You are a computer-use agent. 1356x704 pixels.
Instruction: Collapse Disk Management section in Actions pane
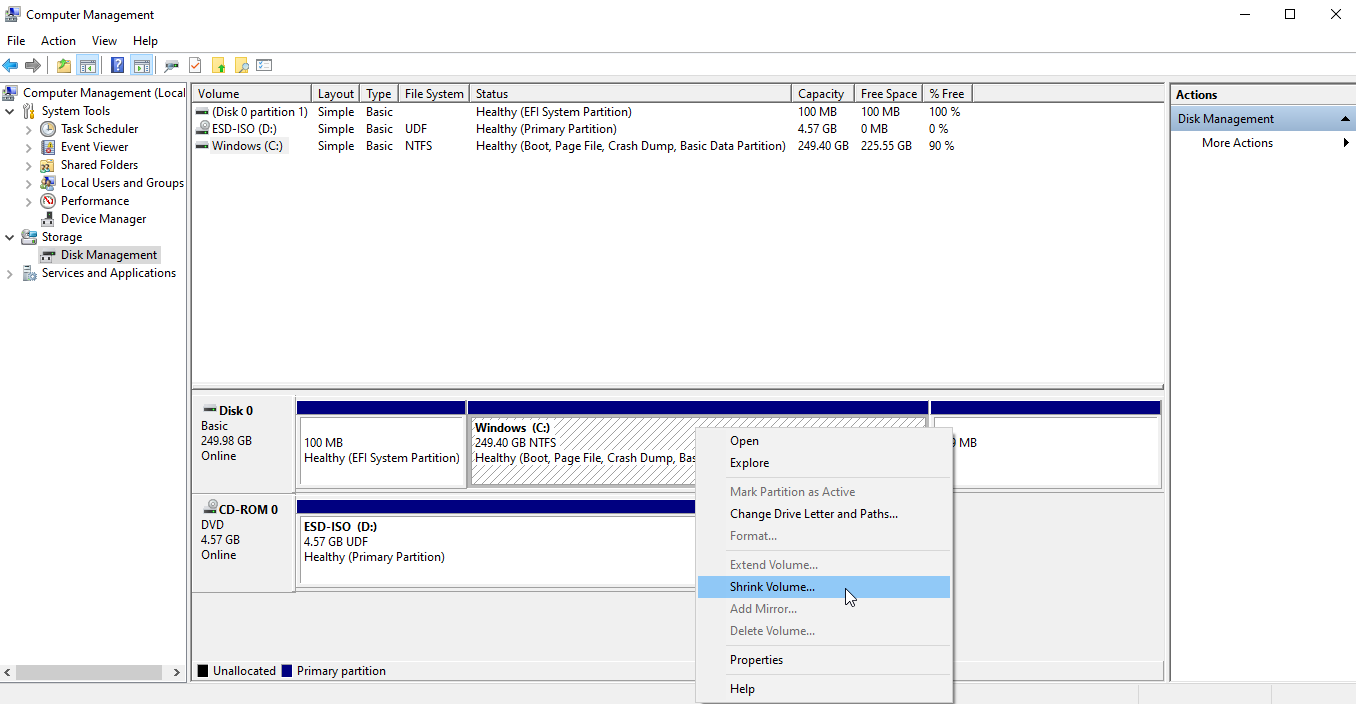(x=1345, y=119)
